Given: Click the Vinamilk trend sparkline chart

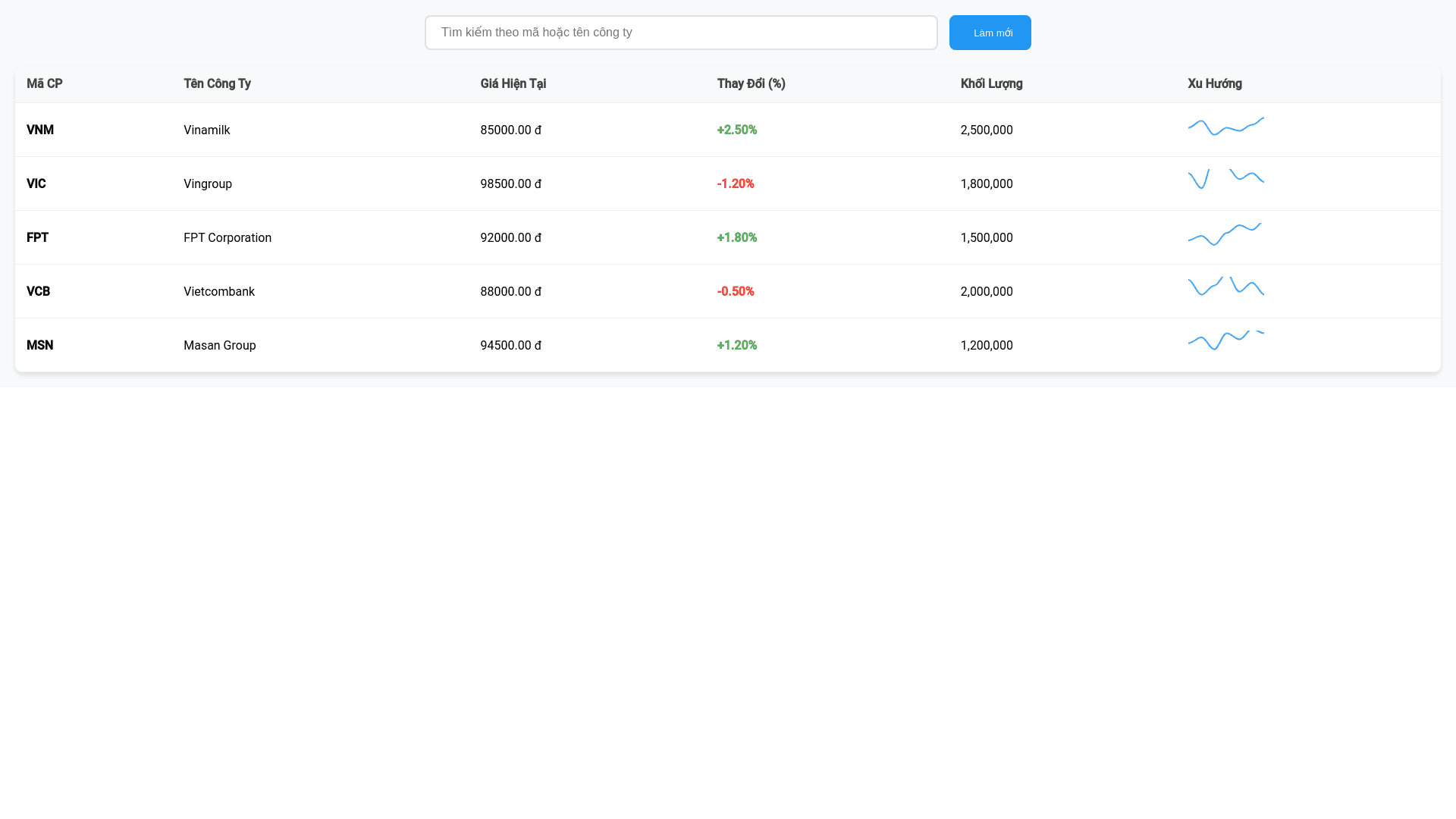Looking at the screenshot, I should [x=1225, y=127].
